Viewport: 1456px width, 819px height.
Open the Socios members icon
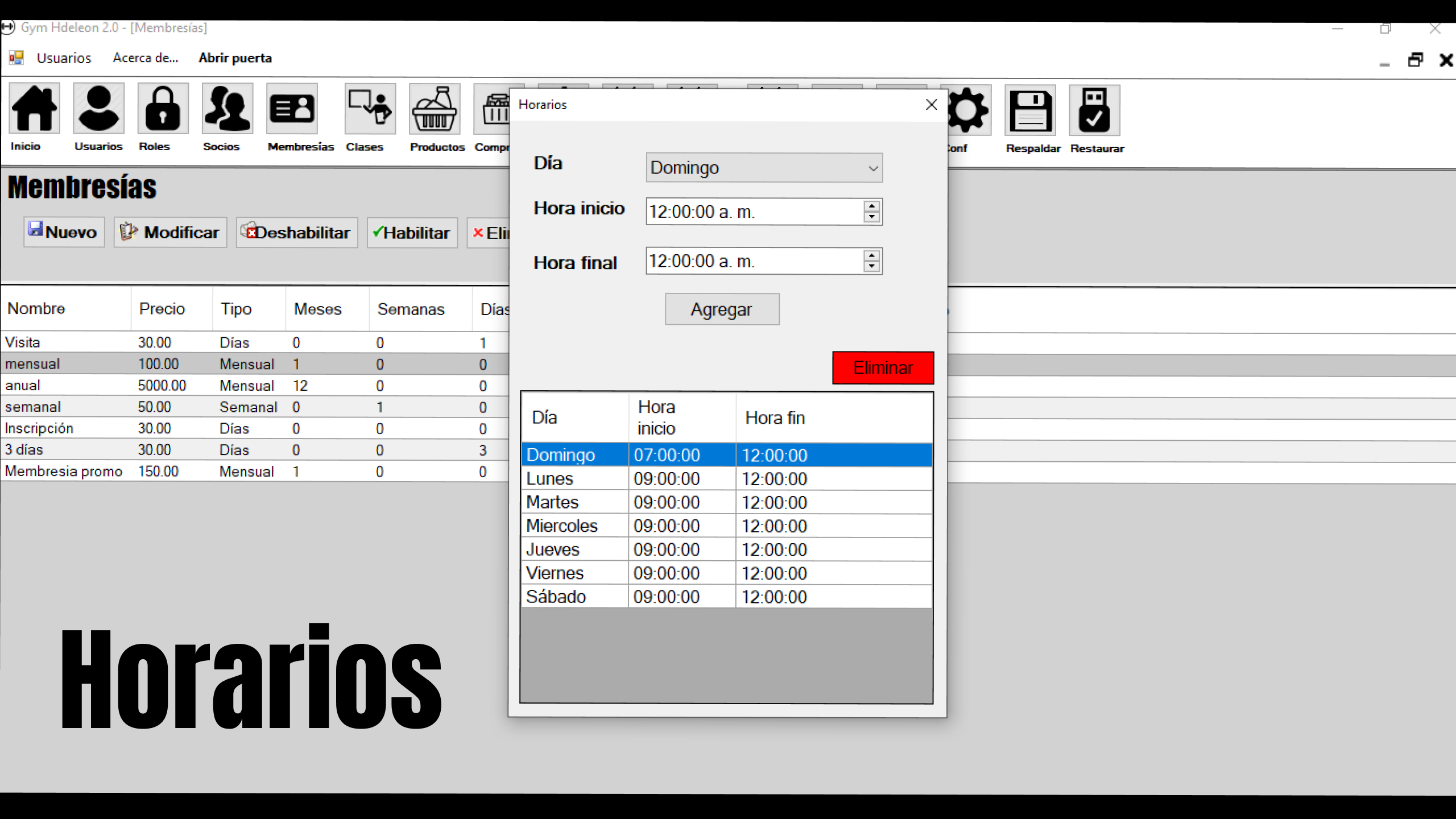[x=227, y=109]
